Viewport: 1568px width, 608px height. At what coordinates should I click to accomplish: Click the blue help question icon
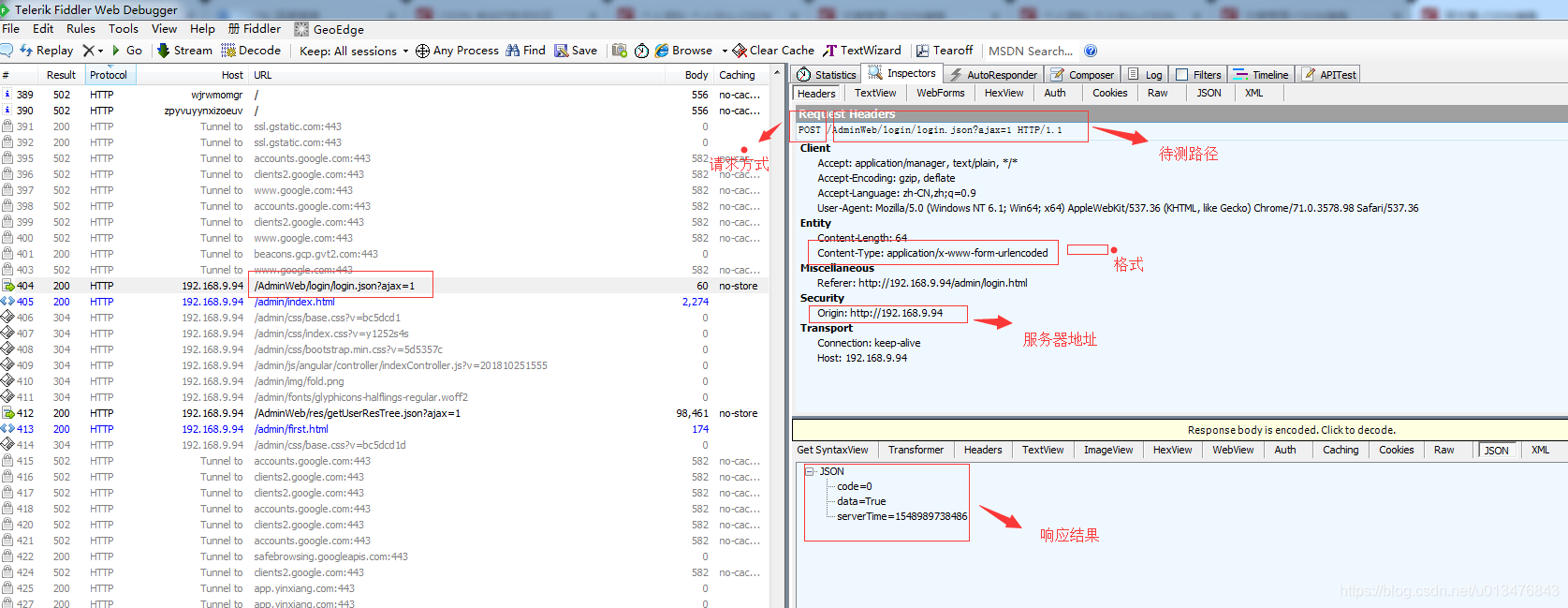(1091, 51)
